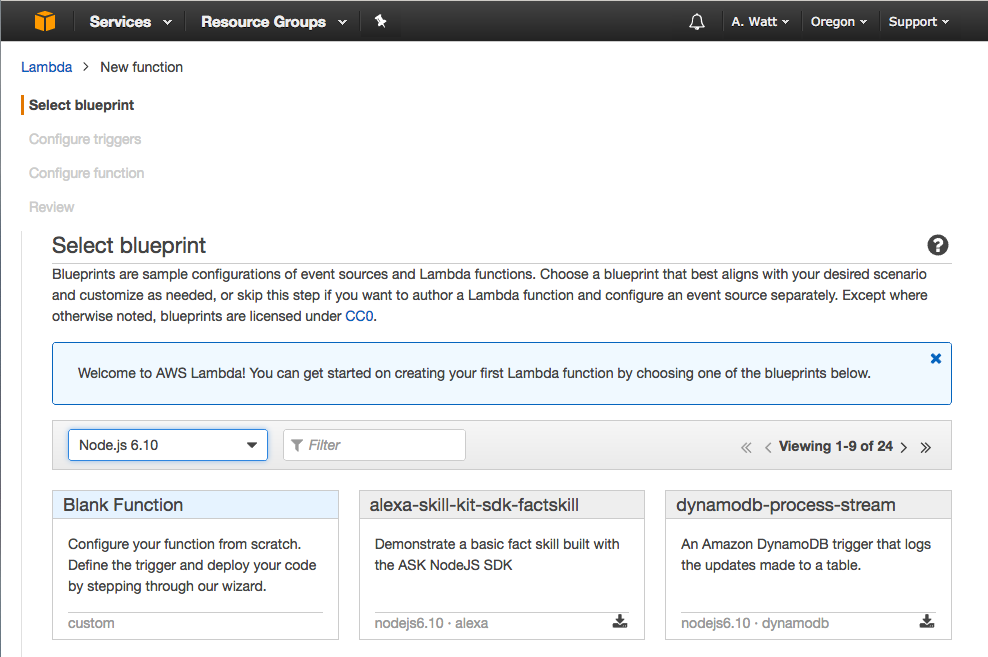Click the help question mark beside Select blueprint
The image size is (988, 657).
coord(937,245)
